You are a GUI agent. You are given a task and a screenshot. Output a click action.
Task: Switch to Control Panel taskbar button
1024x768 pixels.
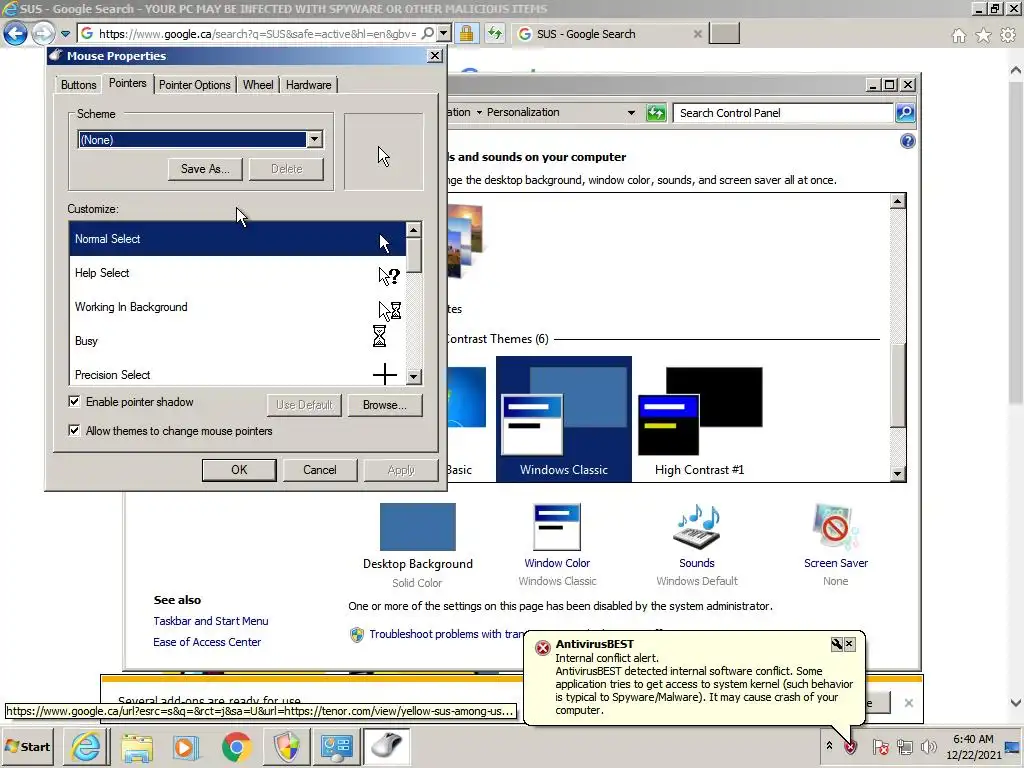pos(336,746)
